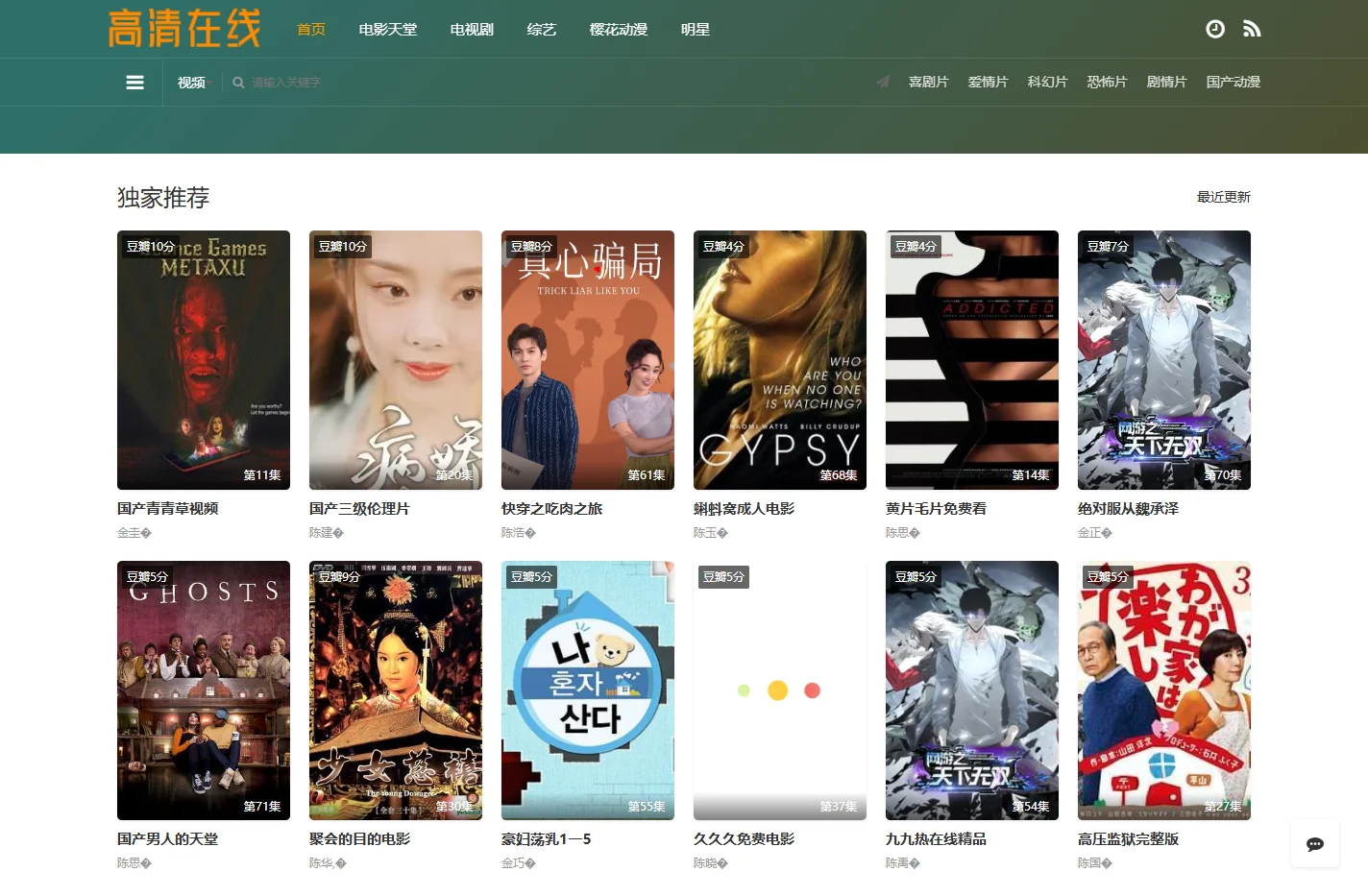Open the 喜剧片 category link
The width and height of the screenshot is (1368, 896).
pos(928,82)
